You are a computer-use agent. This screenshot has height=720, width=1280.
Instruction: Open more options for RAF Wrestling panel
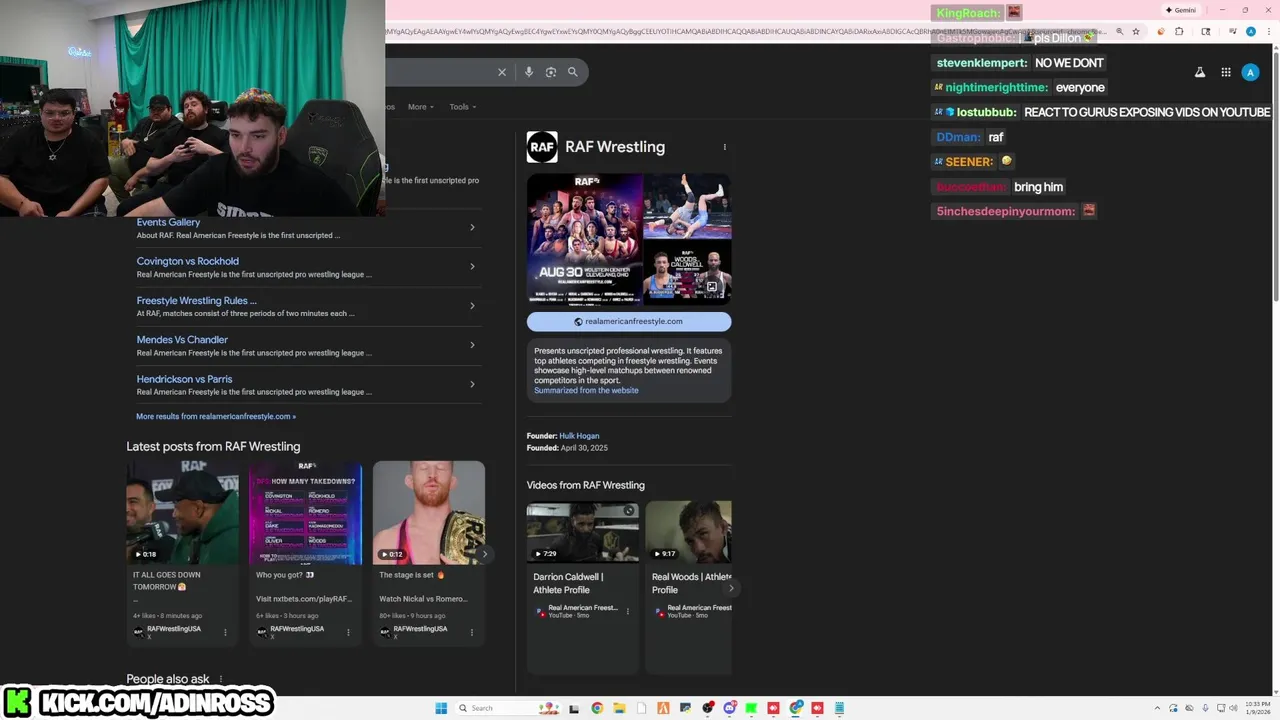point(725,147)
